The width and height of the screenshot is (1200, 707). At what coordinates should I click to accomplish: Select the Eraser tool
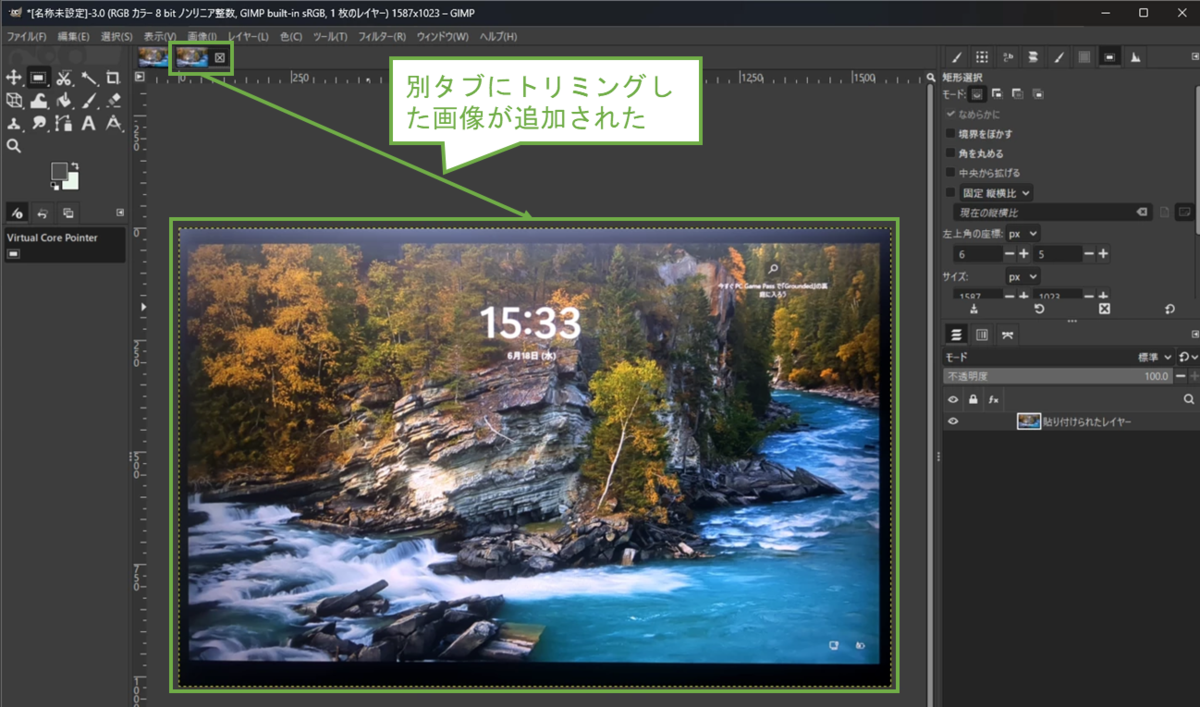tap(113, 100)
